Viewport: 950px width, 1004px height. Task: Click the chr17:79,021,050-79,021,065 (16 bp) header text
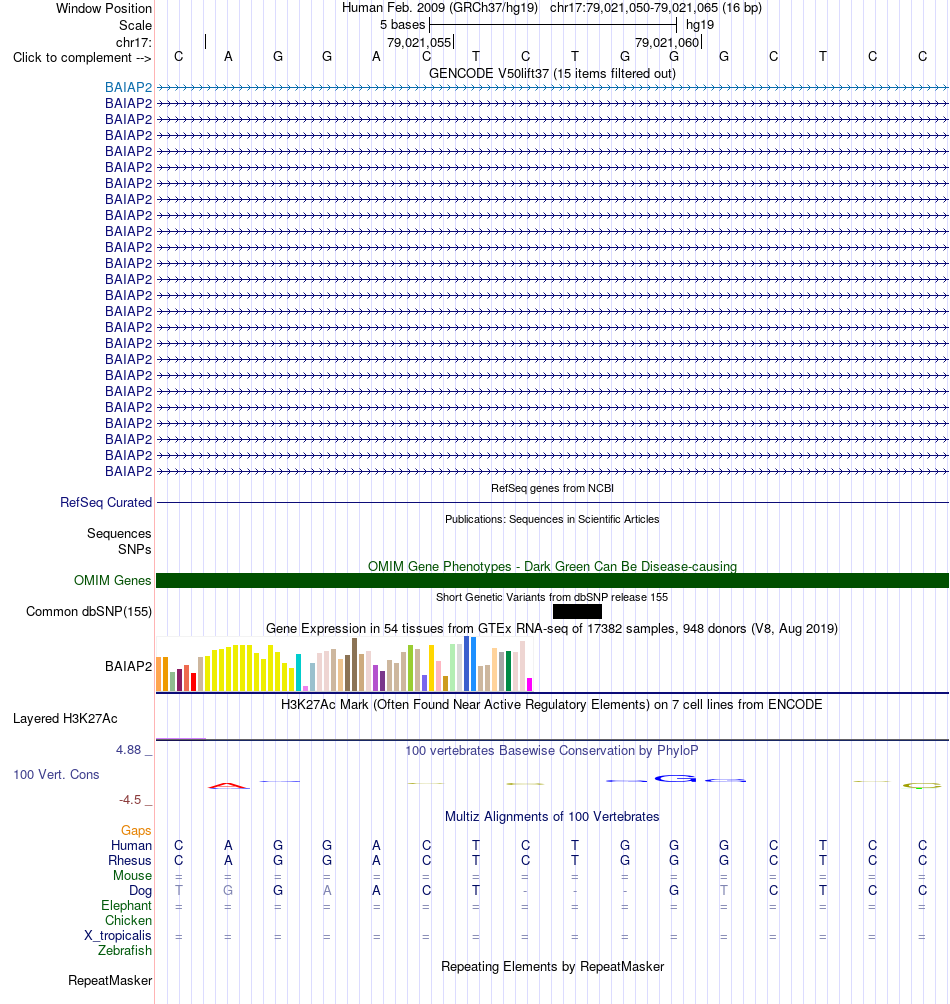point(656,8)
